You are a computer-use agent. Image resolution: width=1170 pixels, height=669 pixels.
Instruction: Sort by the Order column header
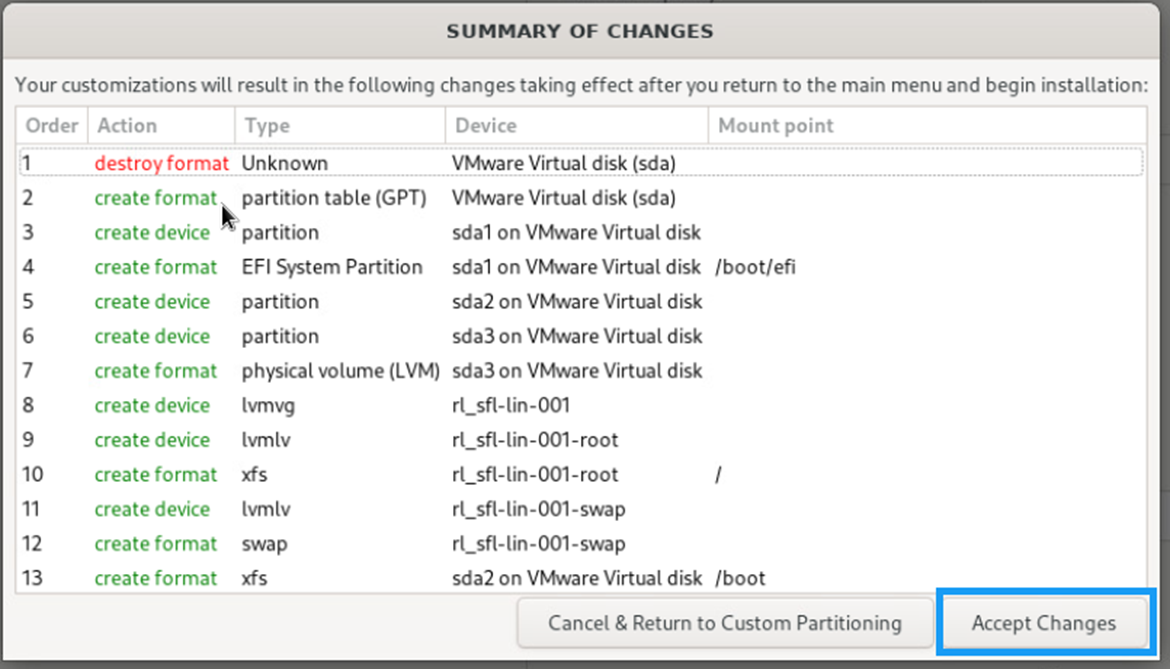51,125
